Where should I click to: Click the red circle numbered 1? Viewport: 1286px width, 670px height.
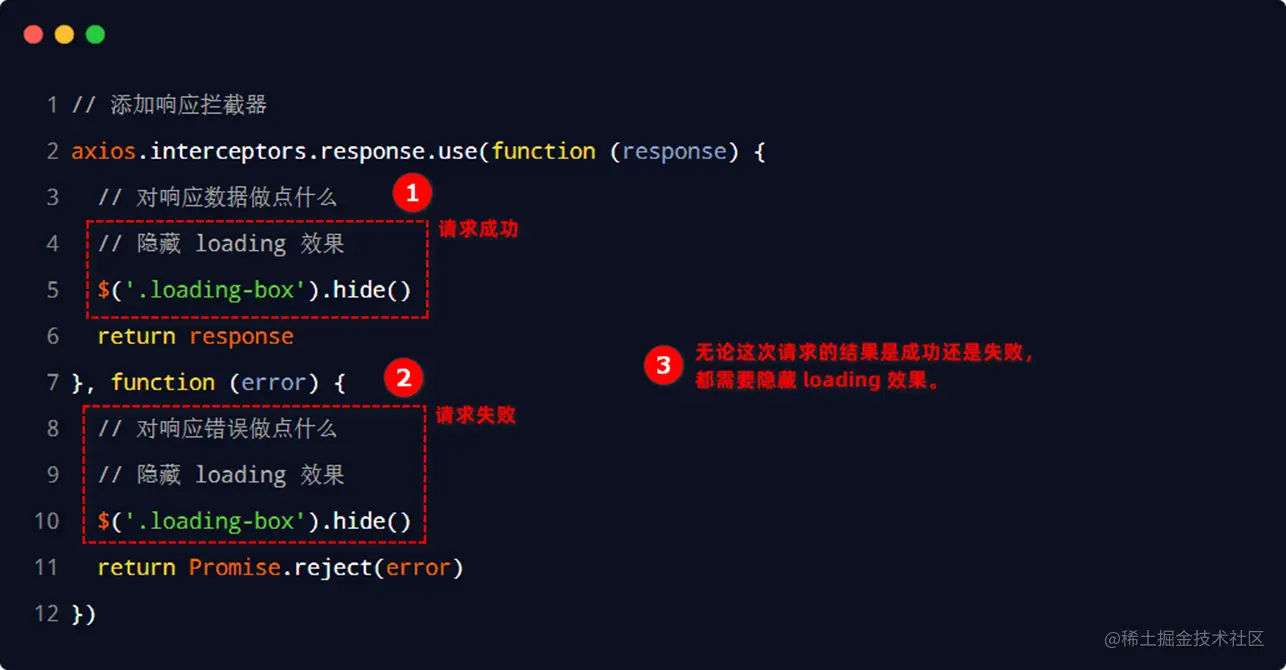411,193
